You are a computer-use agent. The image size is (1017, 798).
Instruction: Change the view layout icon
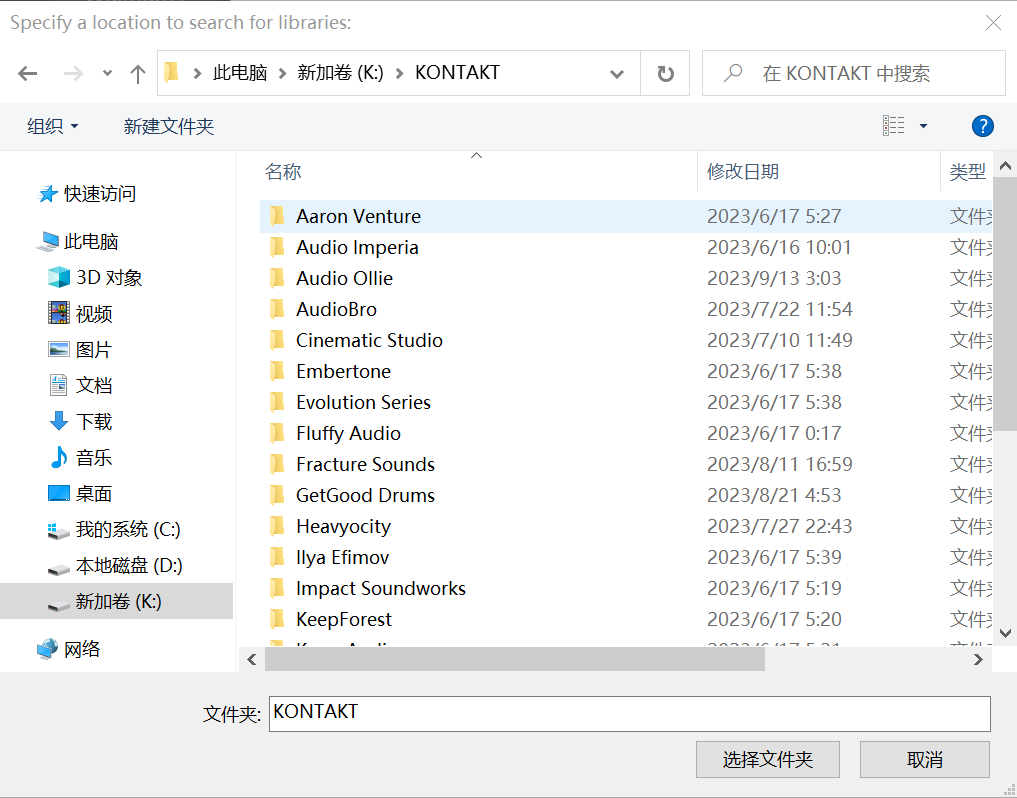(894, 125)
